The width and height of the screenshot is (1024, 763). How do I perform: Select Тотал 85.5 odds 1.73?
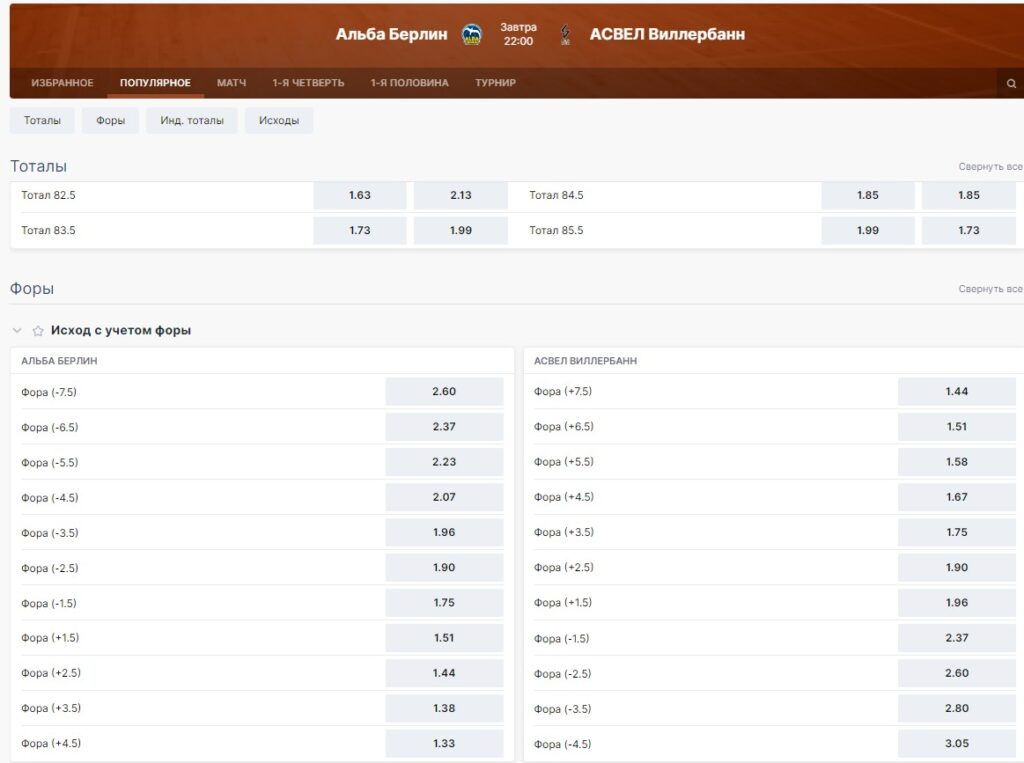coord(968,231)
